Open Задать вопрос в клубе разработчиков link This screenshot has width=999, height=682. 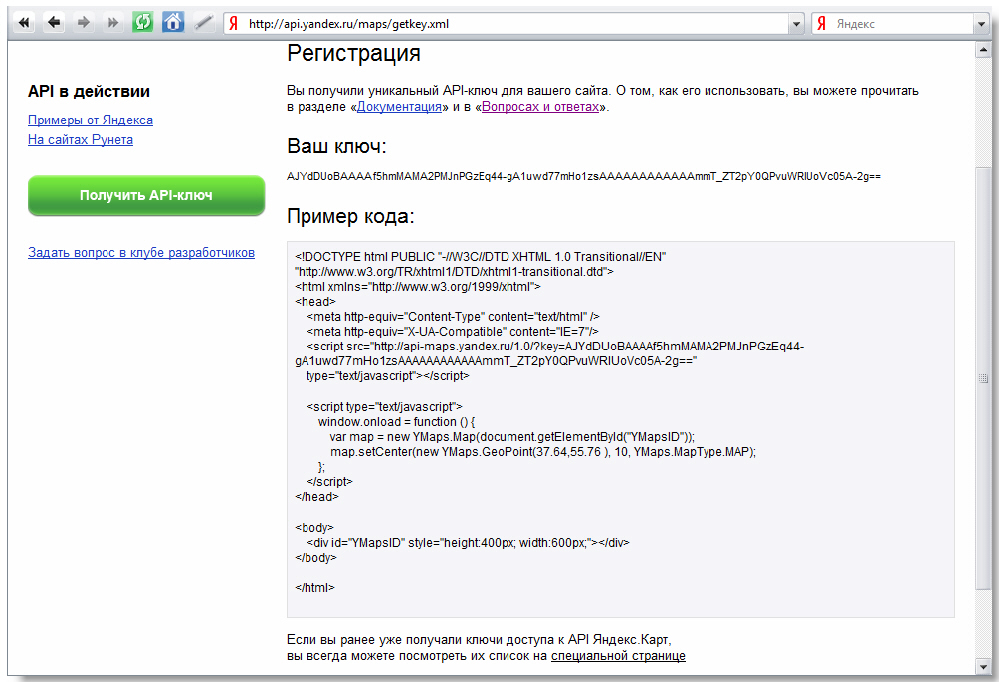(141, 252)
